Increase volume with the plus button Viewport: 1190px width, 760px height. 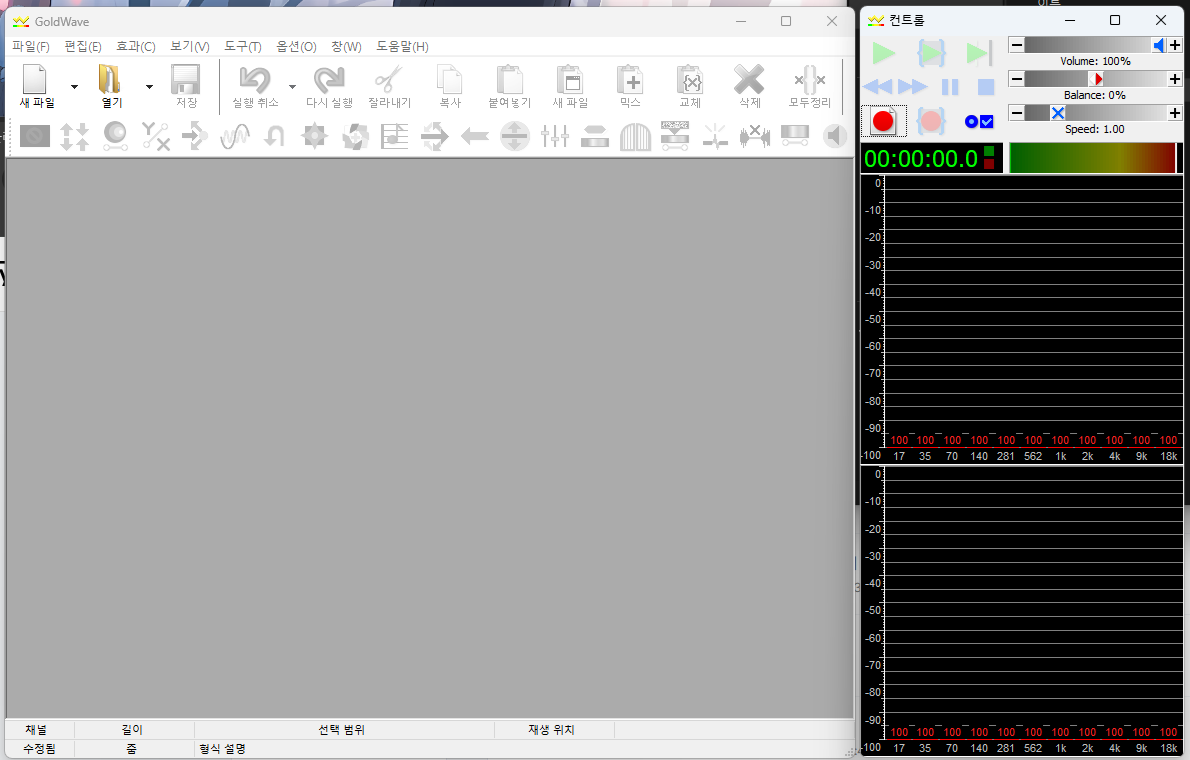[1175, 45]
